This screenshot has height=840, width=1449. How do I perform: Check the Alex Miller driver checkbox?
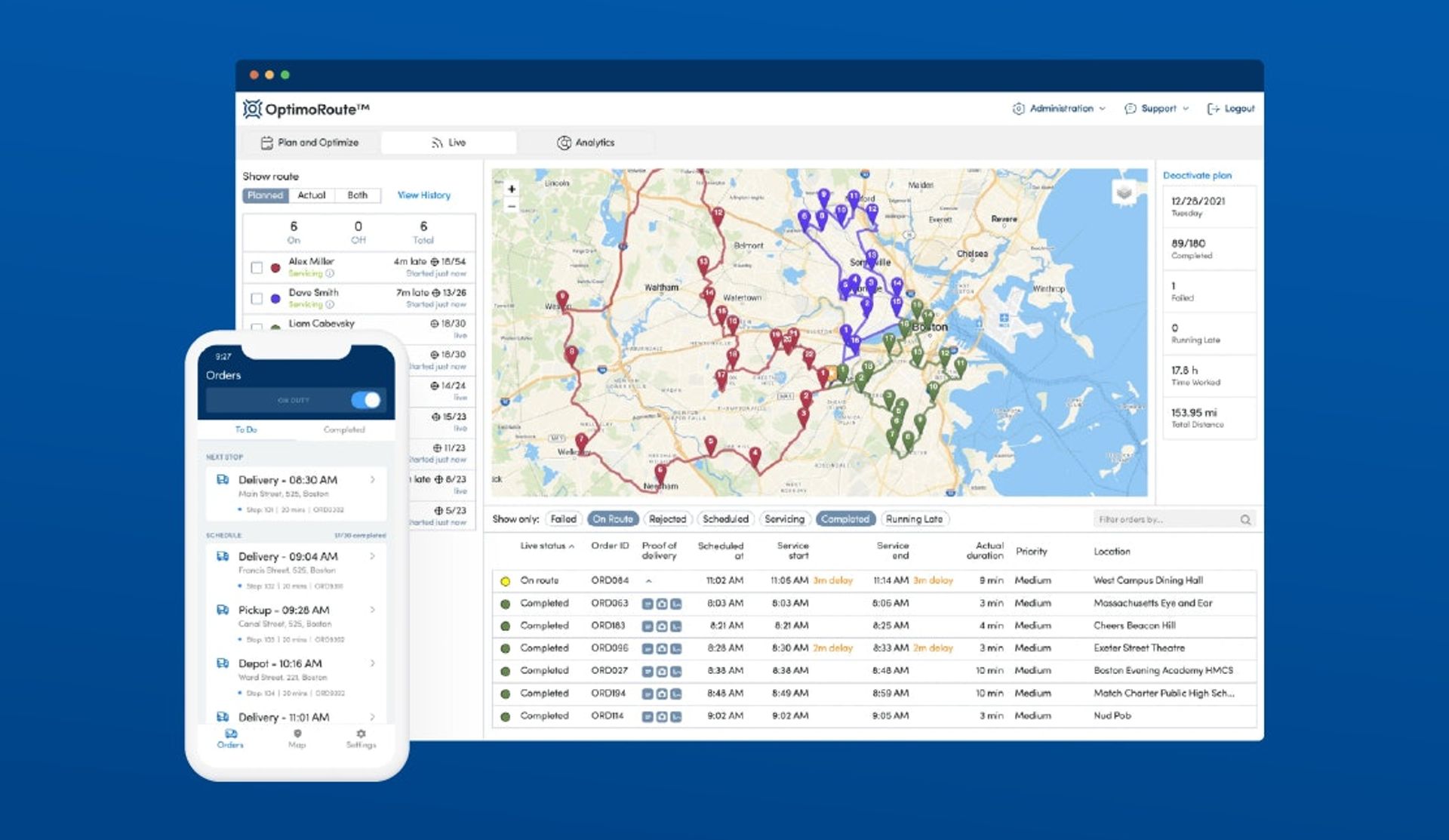point(257,267)
